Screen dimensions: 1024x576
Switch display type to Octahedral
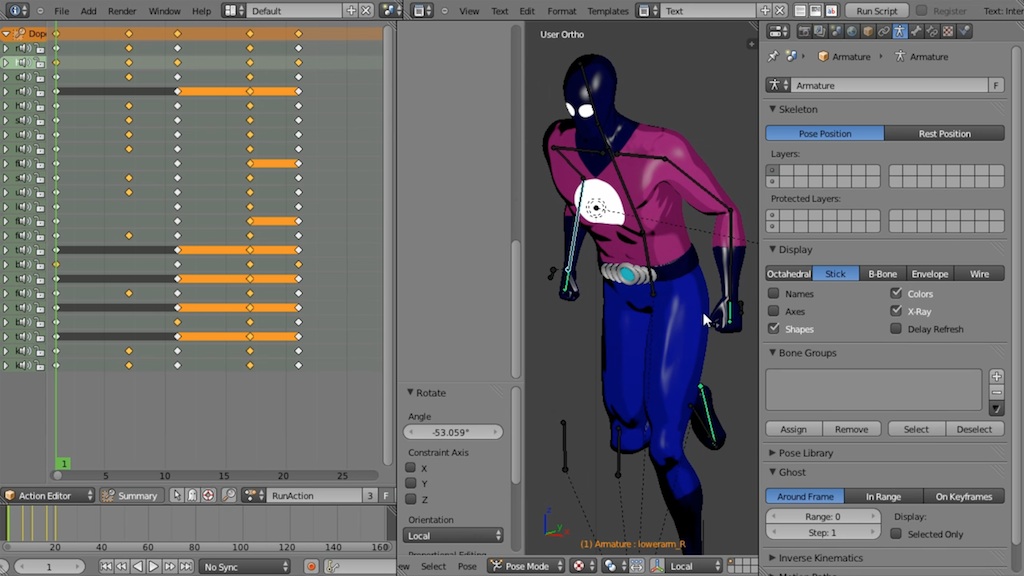[x=789, y=274]
